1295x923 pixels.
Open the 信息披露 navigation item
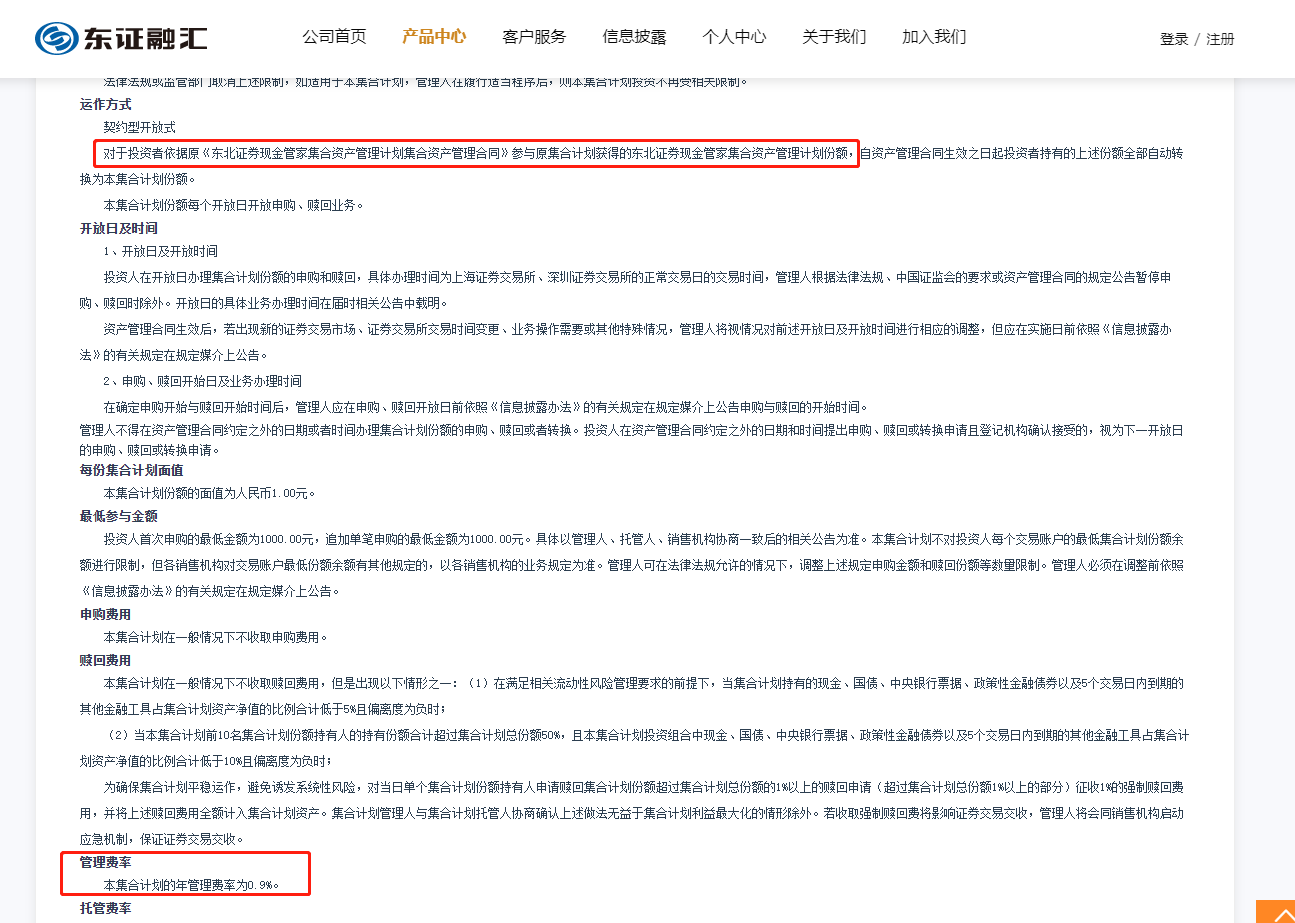[x=634, y=37]
